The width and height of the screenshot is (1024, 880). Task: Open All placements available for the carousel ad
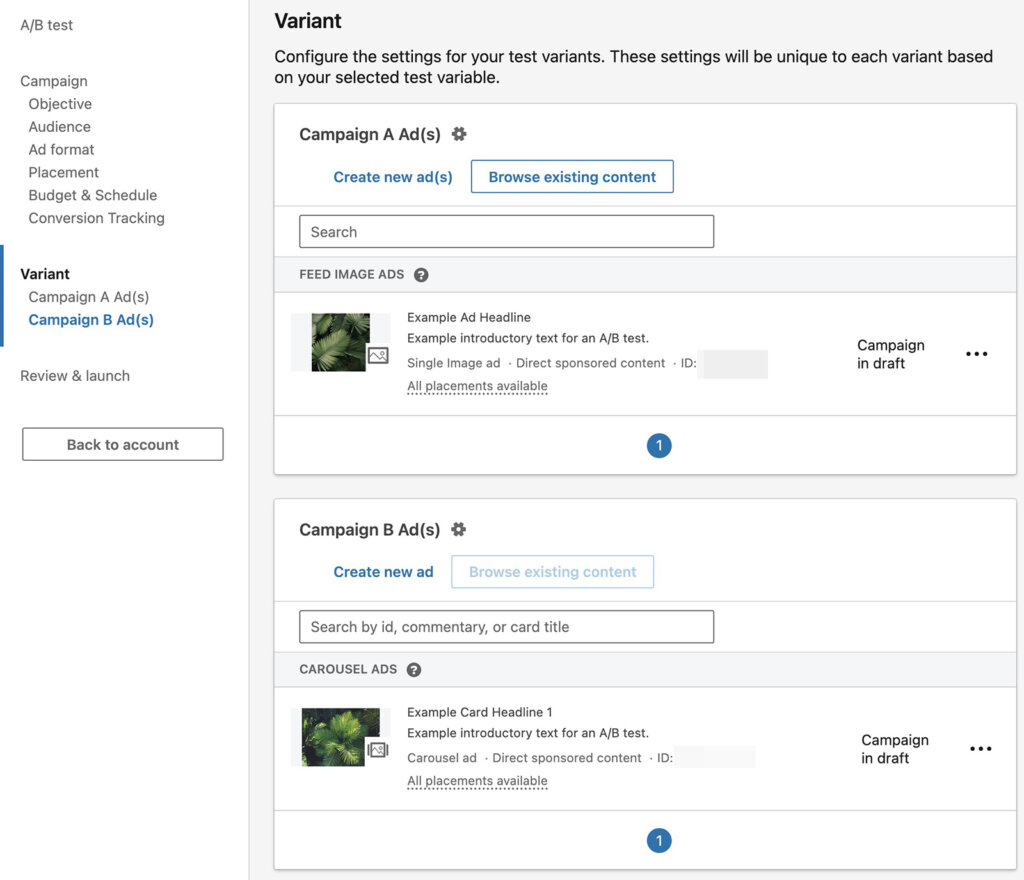(477, 781)
